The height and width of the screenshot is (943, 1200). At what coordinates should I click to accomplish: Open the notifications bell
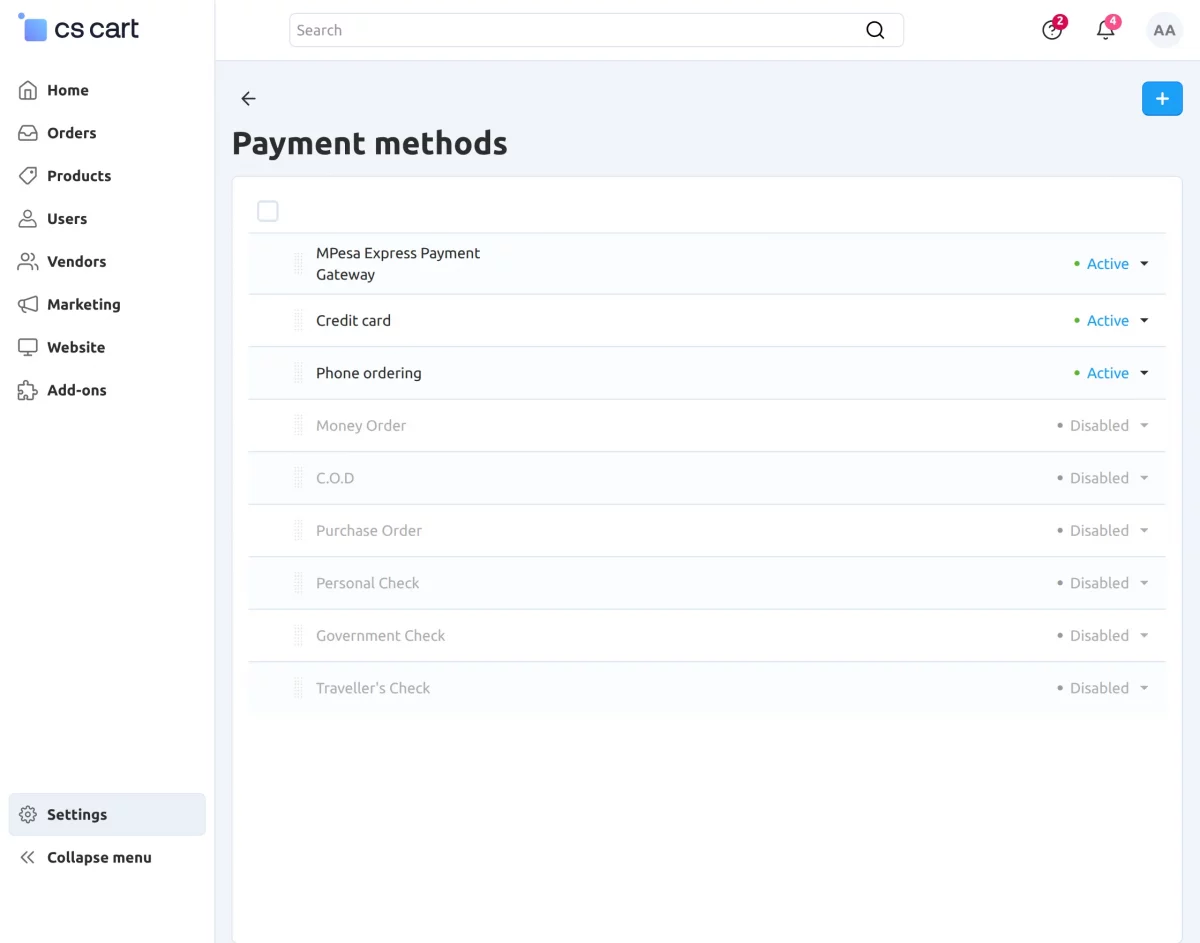point(1106,30)
